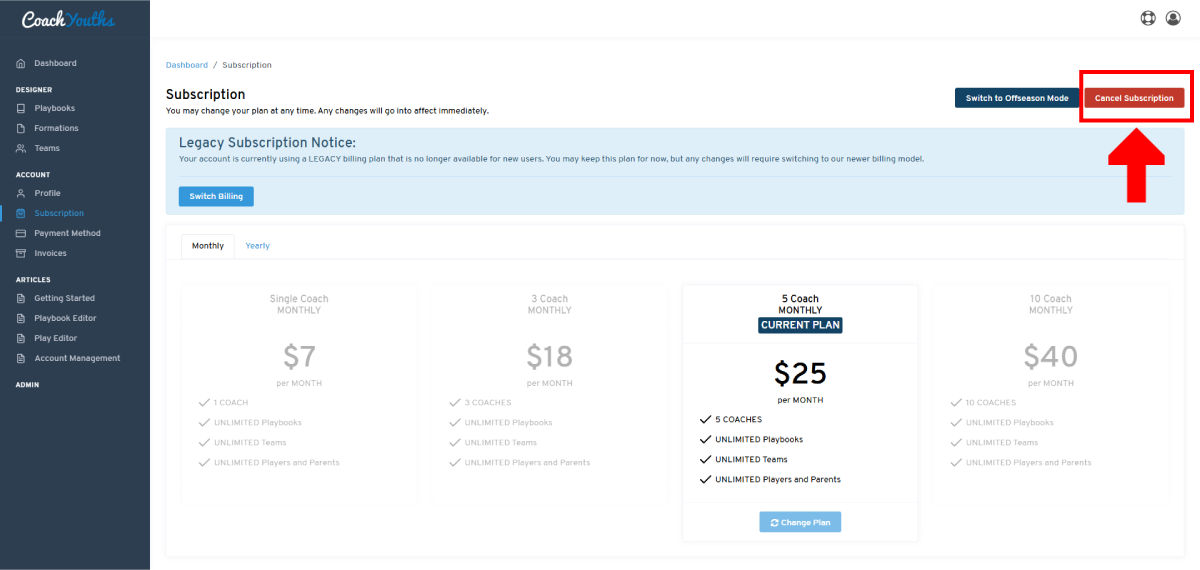Click the Play Editor article icon
The height and width of the screenshot is (570, 1200).
point(21,338)
